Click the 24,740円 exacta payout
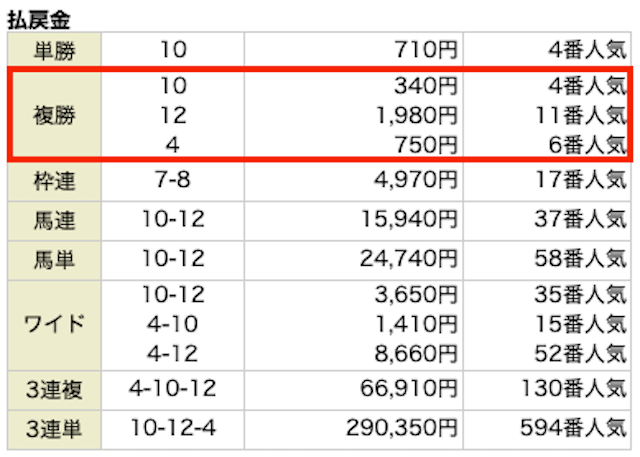 click(x=409, y=259)
